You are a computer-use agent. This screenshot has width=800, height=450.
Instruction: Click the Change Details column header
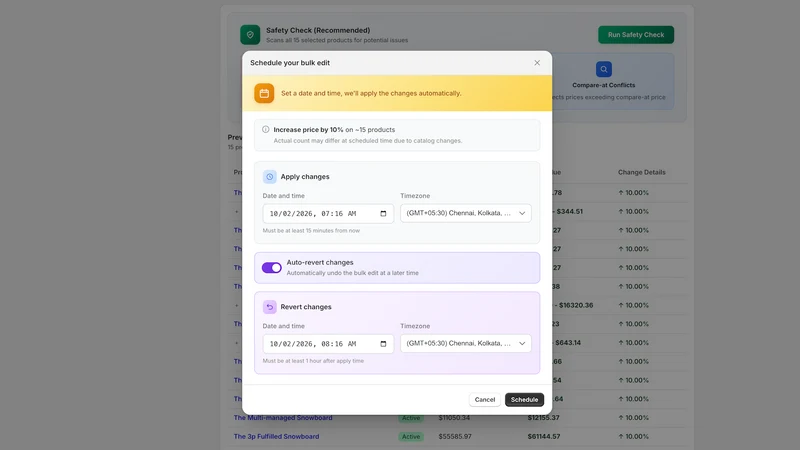pyautogui.click(x=641, y=172)
